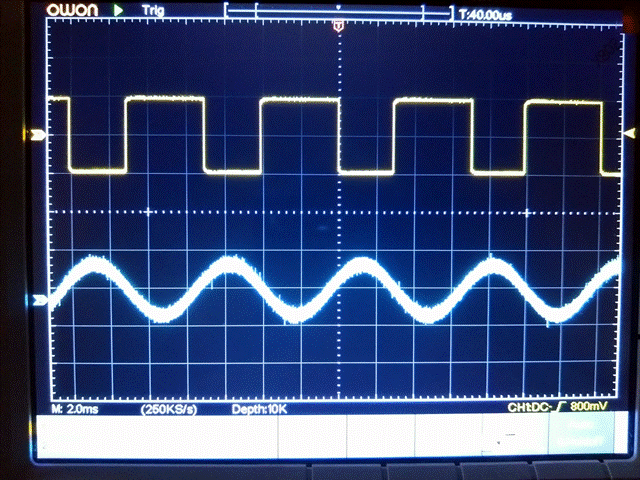Click the center crosshair of the graticule
Viewport: 640px width, 480px height.
pos(338,212)
